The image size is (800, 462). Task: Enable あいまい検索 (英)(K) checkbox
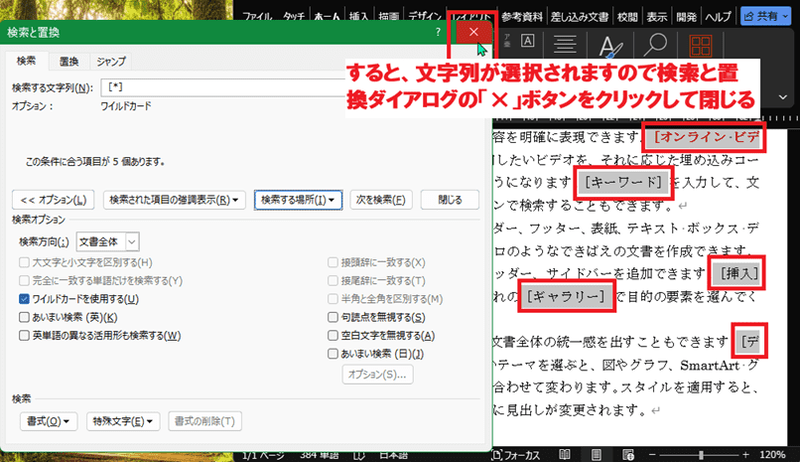coord(24,317)
